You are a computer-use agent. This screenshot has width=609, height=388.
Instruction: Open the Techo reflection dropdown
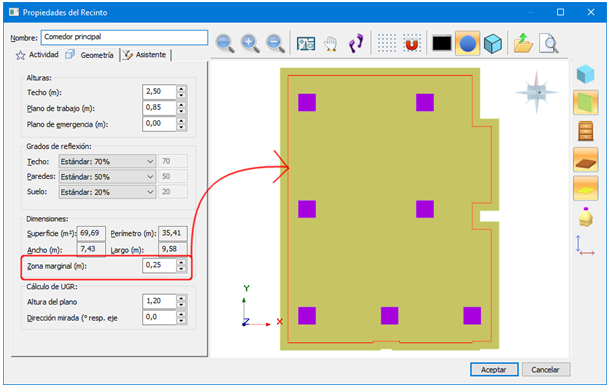coord(107,161)
